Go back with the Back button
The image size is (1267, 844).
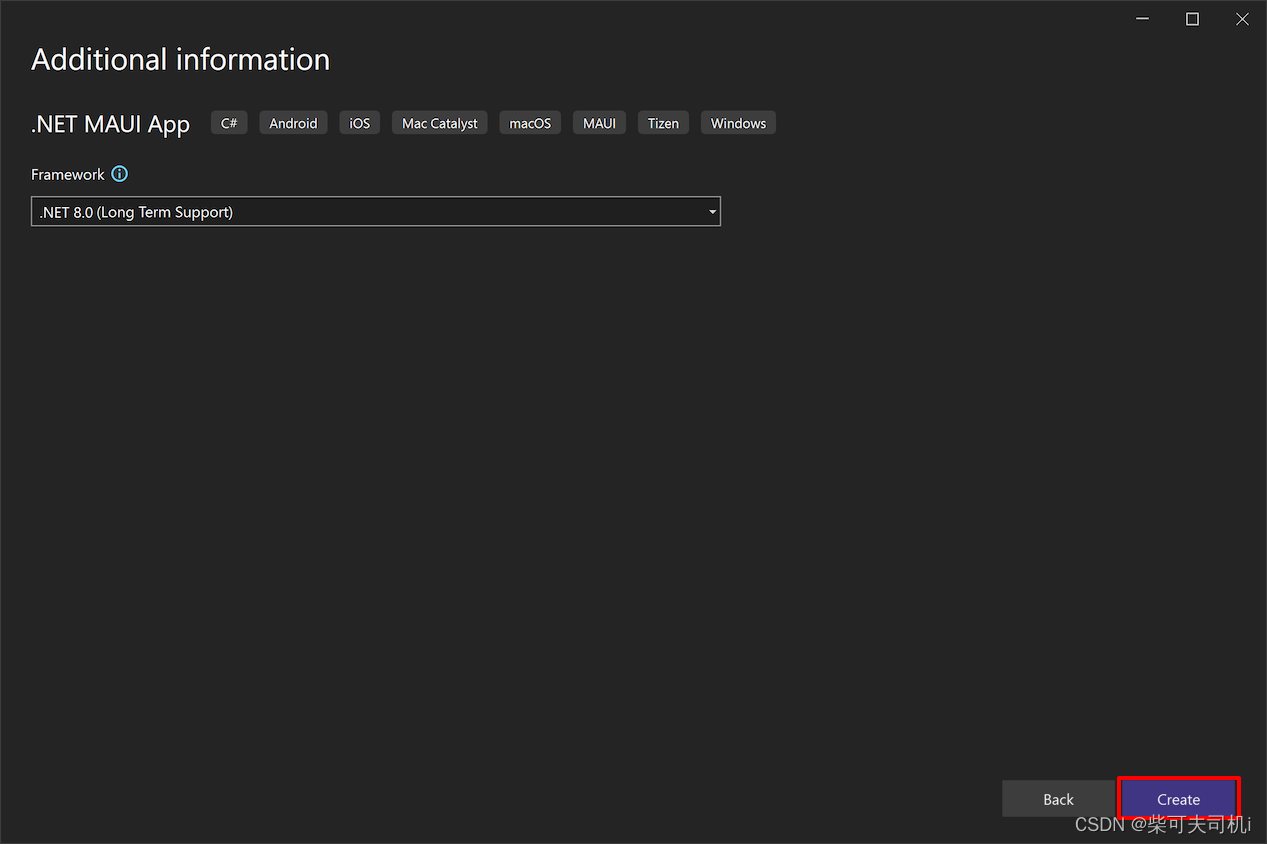tap(1058, 799)
